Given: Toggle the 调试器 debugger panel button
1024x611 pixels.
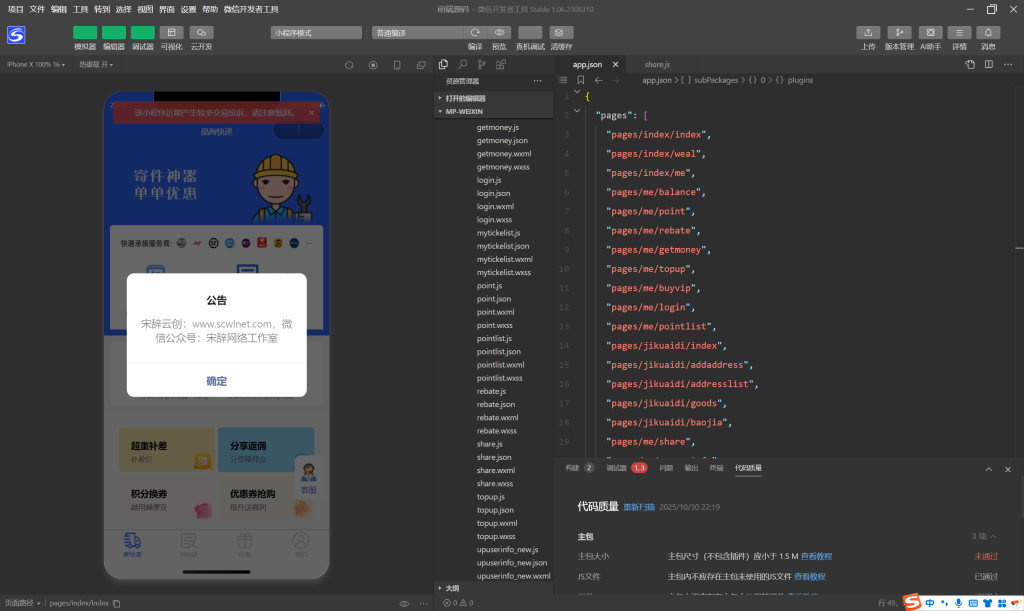Looking at the screenshot, I should [x=143, y=33].
